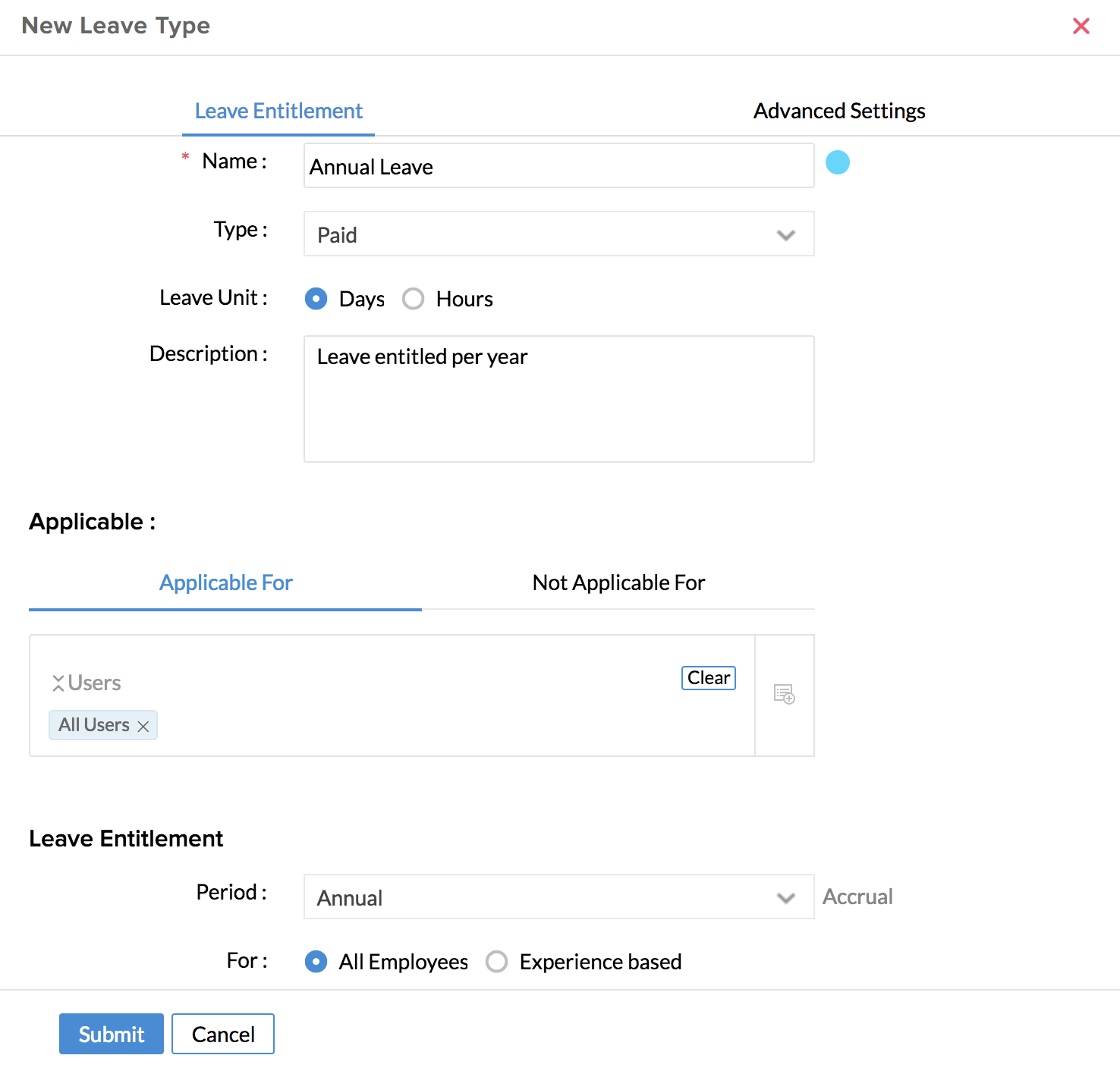Image resolution: width=1120 pixels, height=1074 pixels.
Task: Collapse the Users group icon
Action: tap(58, 683)
